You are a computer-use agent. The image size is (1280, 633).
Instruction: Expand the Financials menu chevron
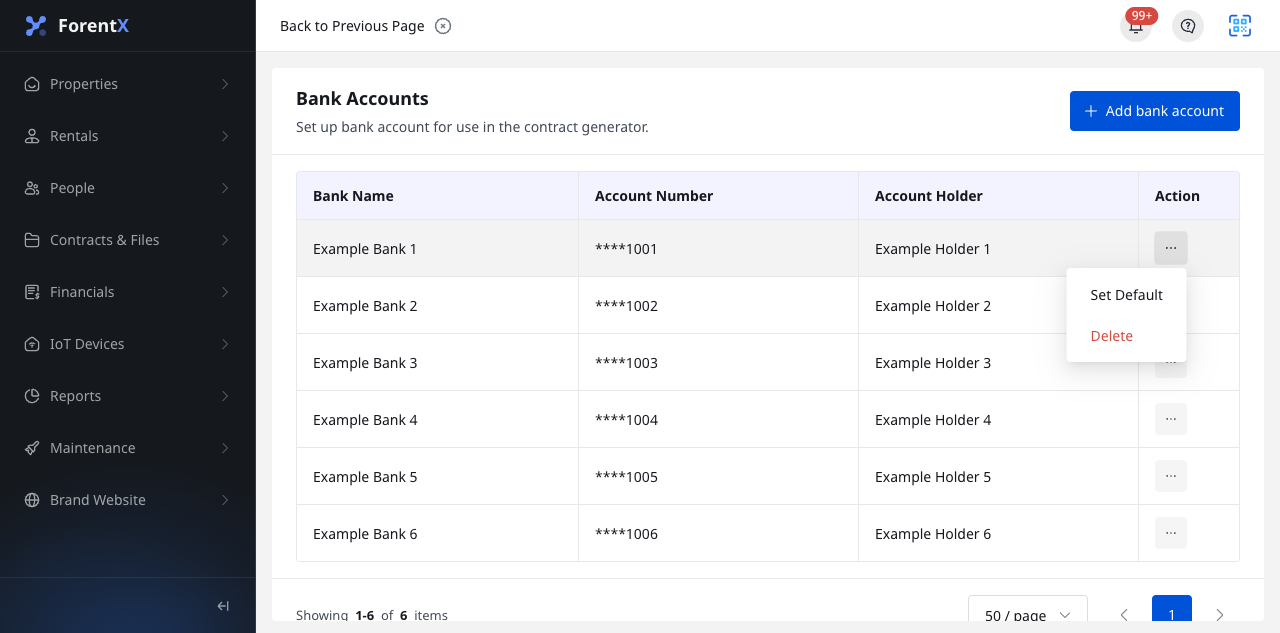tap(225, 292)
